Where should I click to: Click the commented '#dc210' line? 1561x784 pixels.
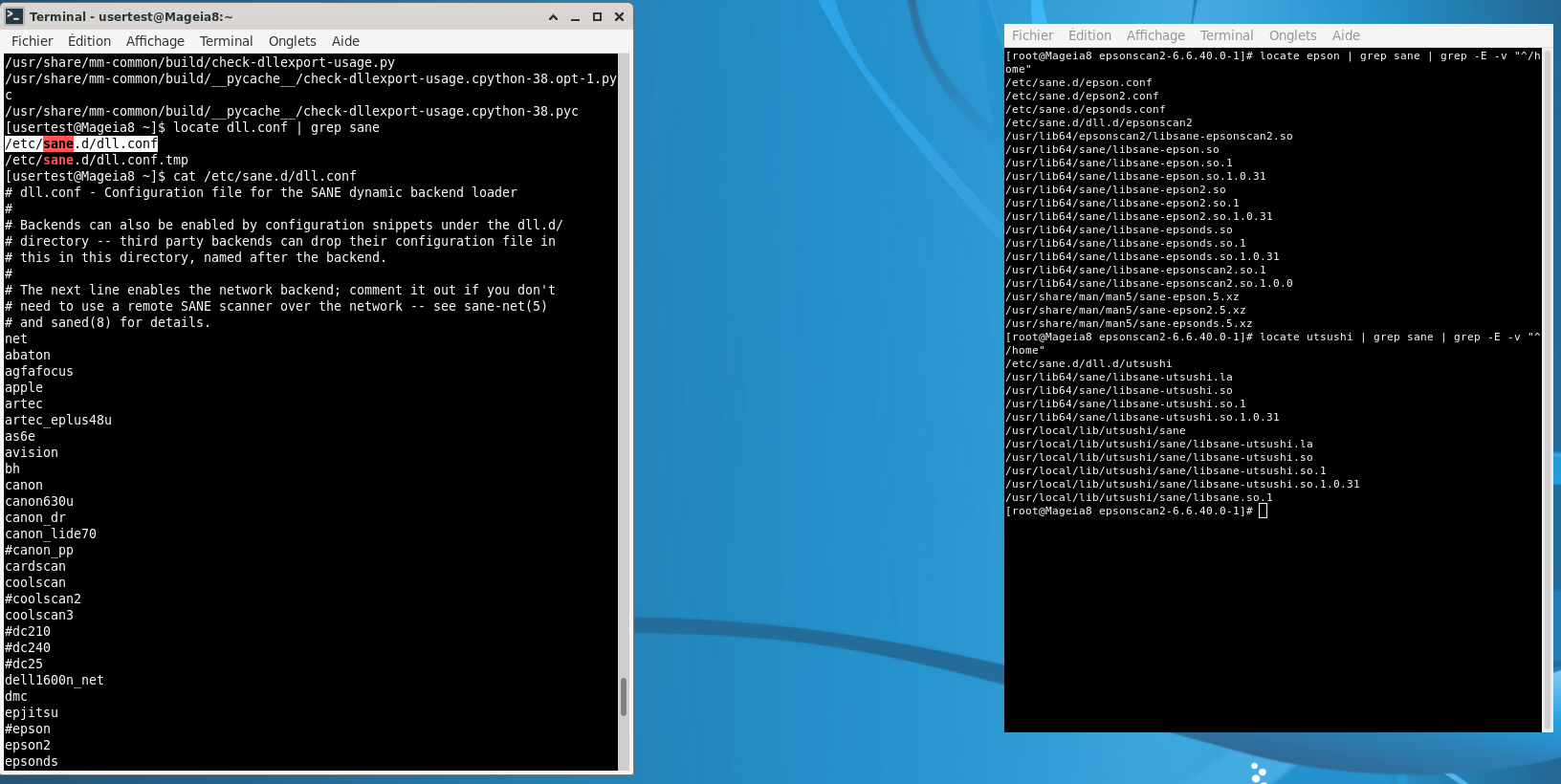point(28,631)
